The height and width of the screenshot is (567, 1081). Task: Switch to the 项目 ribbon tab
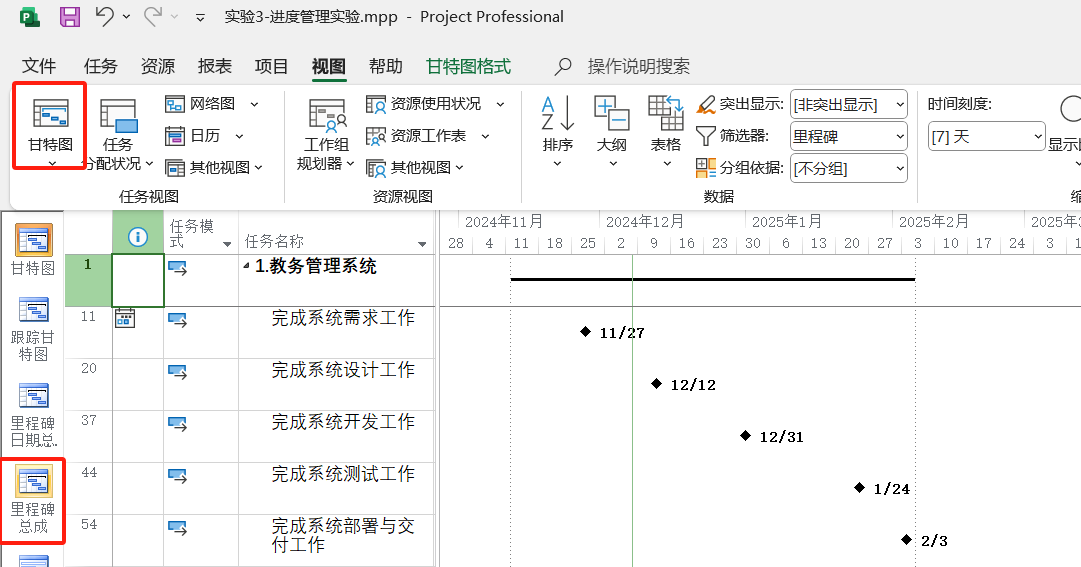(271, 66)
